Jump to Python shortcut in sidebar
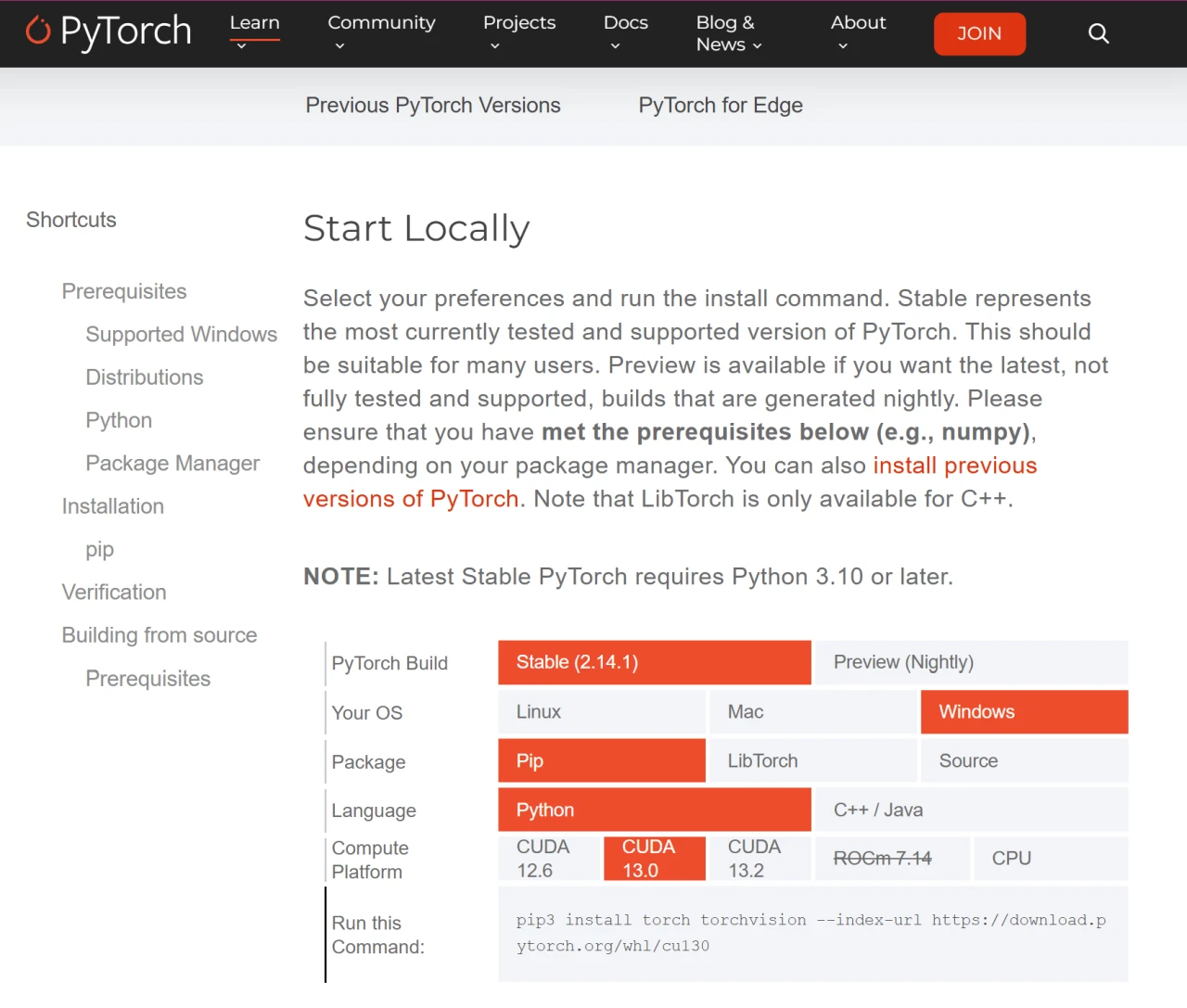Viewport: 1187px width, 1008px height. pyautogui.click(x=119, y=420)
